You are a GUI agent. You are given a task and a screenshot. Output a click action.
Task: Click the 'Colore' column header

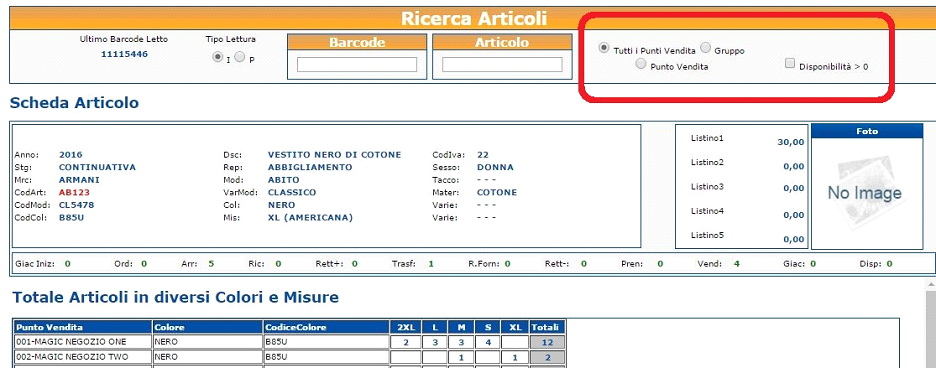(x=208, y=327)
